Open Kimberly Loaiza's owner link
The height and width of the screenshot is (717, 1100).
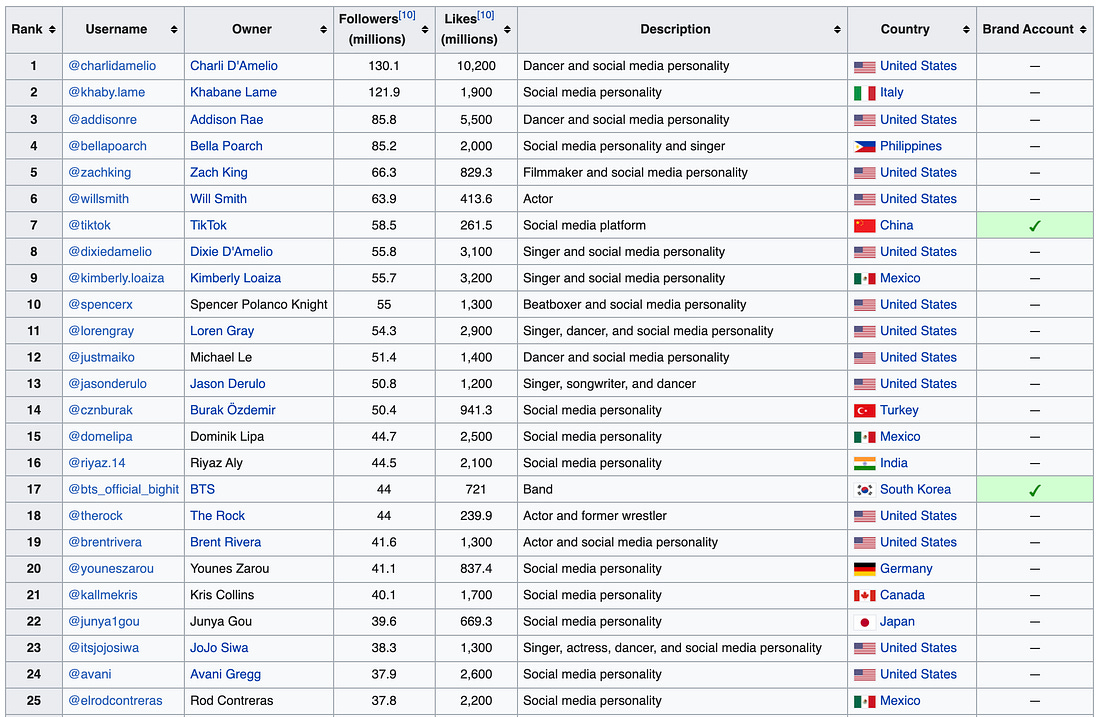236,279
